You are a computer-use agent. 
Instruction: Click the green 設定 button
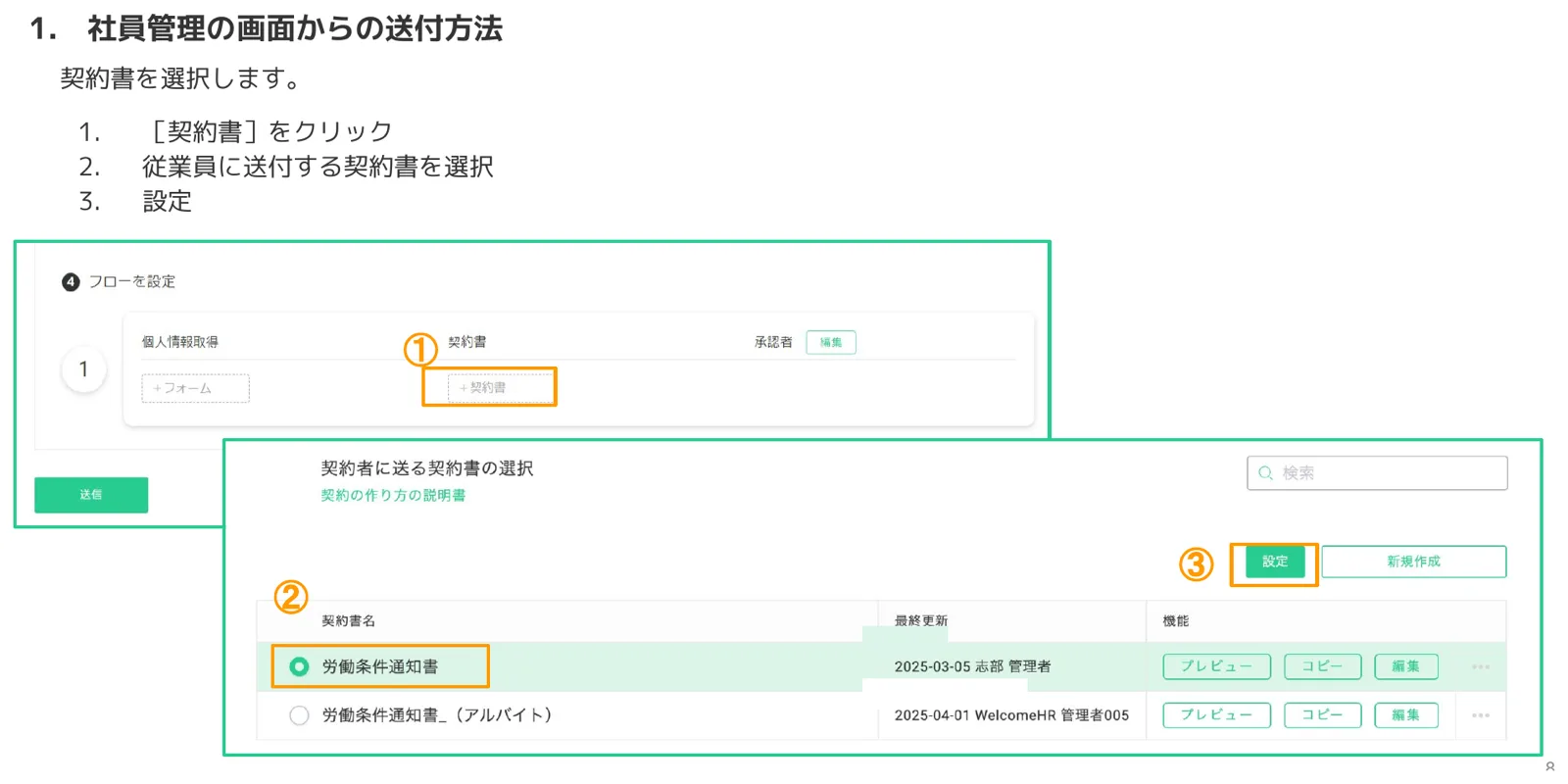[1275, 562]
